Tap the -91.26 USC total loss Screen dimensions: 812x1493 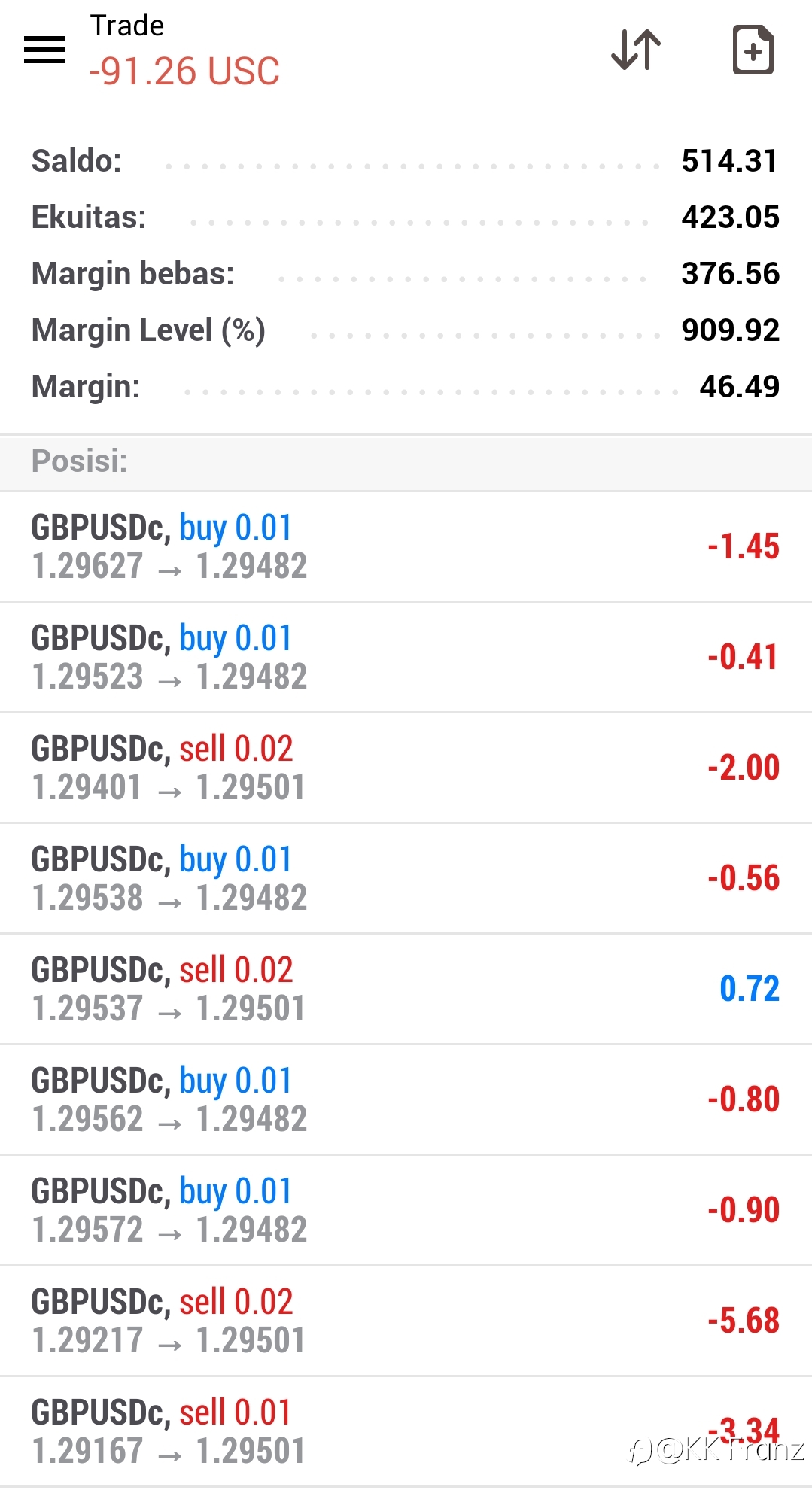[x=184, y=71]
